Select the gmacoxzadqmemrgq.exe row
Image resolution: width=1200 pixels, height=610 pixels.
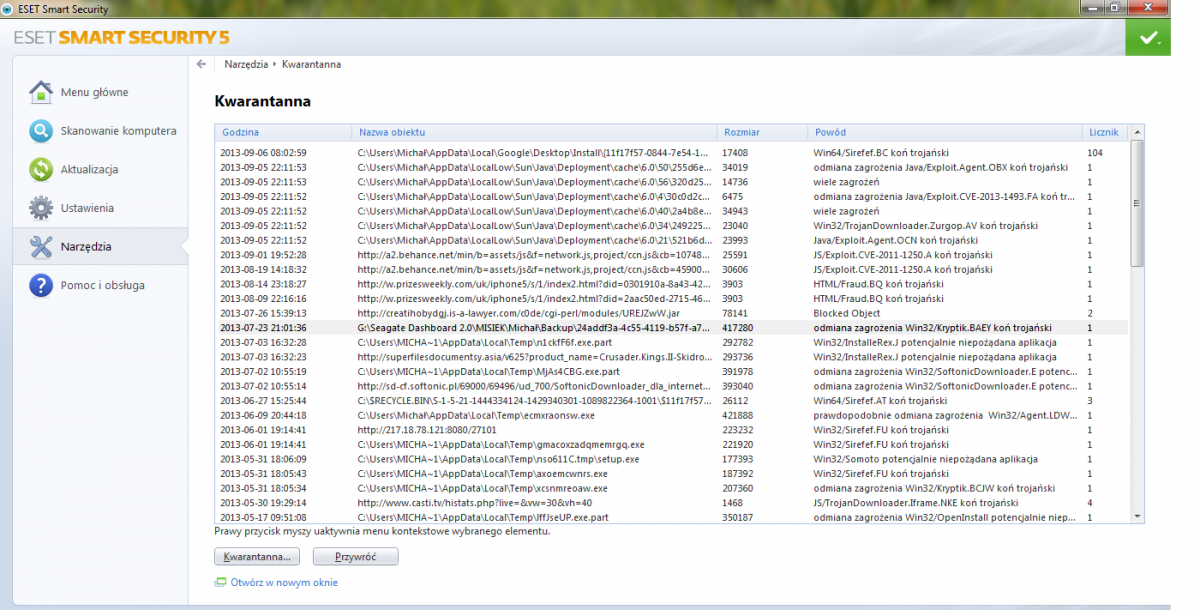pyautogui.click(x=672, y=445)
